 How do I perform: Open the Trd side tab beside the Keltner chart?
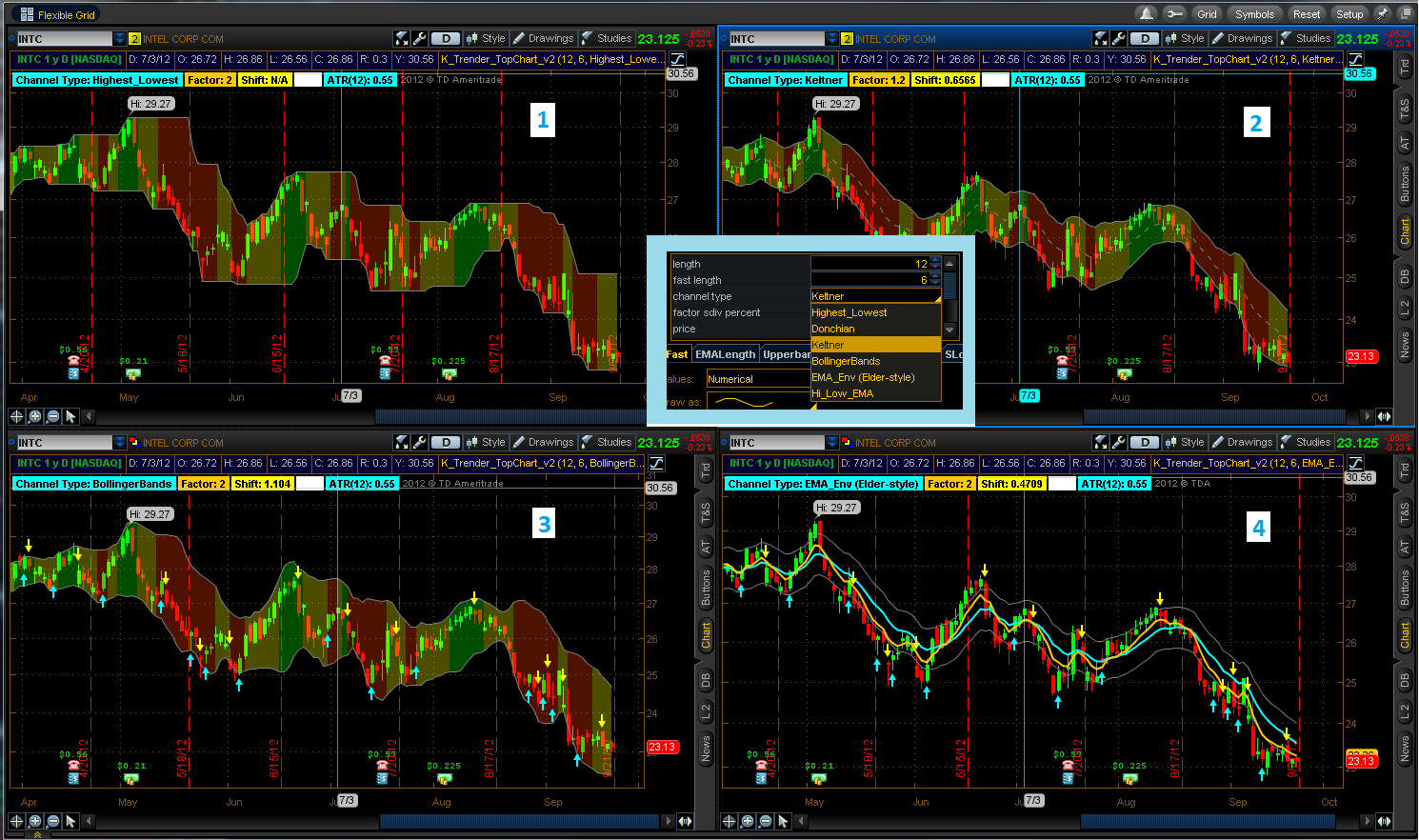click(x=1405, y=68)
